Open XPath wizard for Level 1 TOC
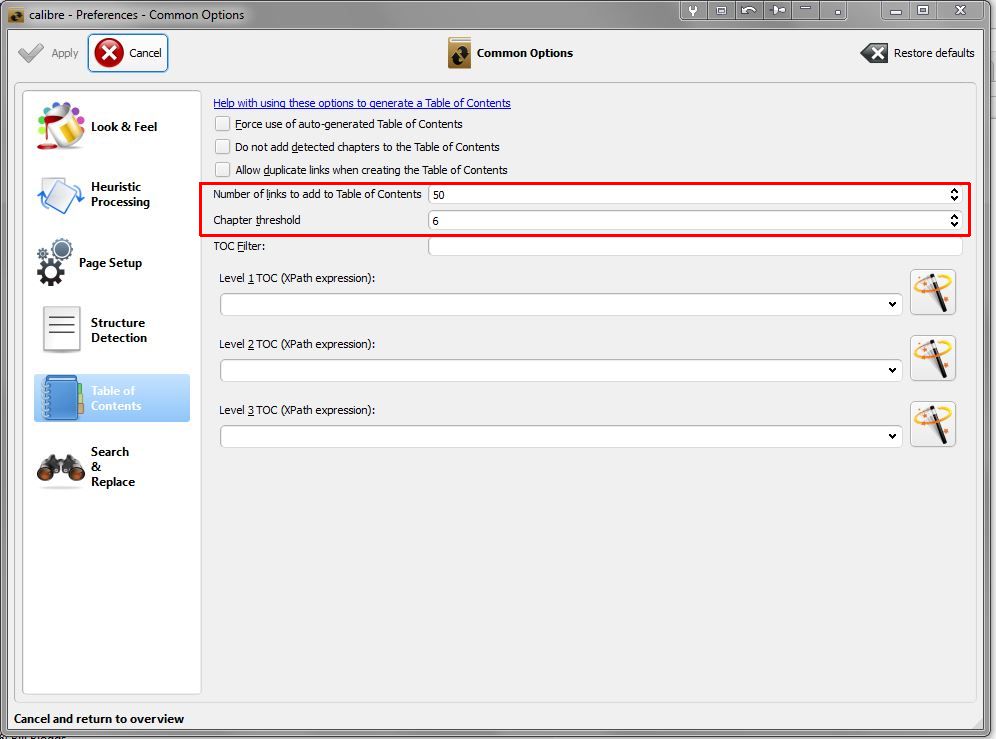This screenshot has width=996, height=739. (932, 292)
